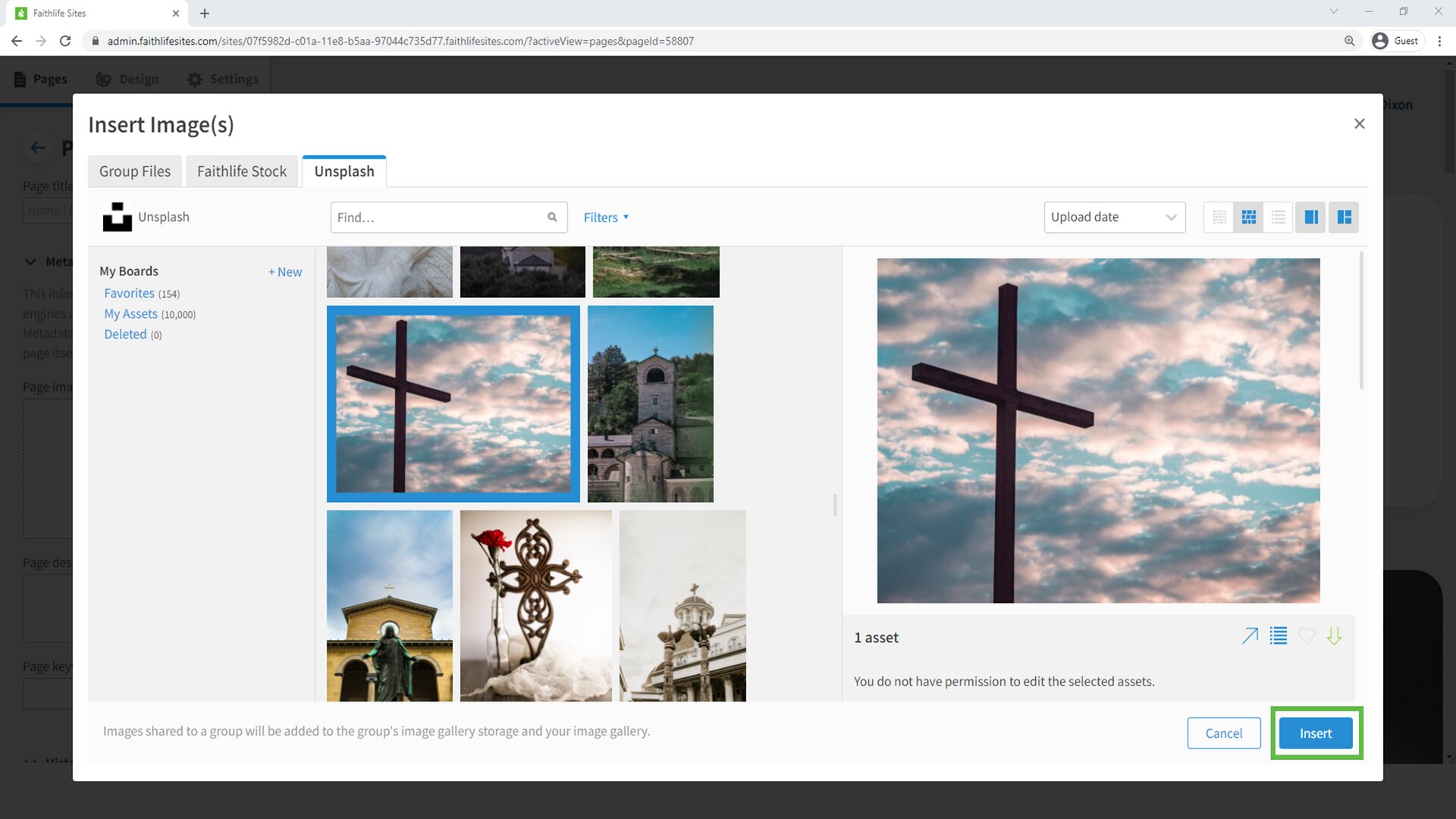Open the asset via diagonal arrow icon

(x=1250, y=635)
